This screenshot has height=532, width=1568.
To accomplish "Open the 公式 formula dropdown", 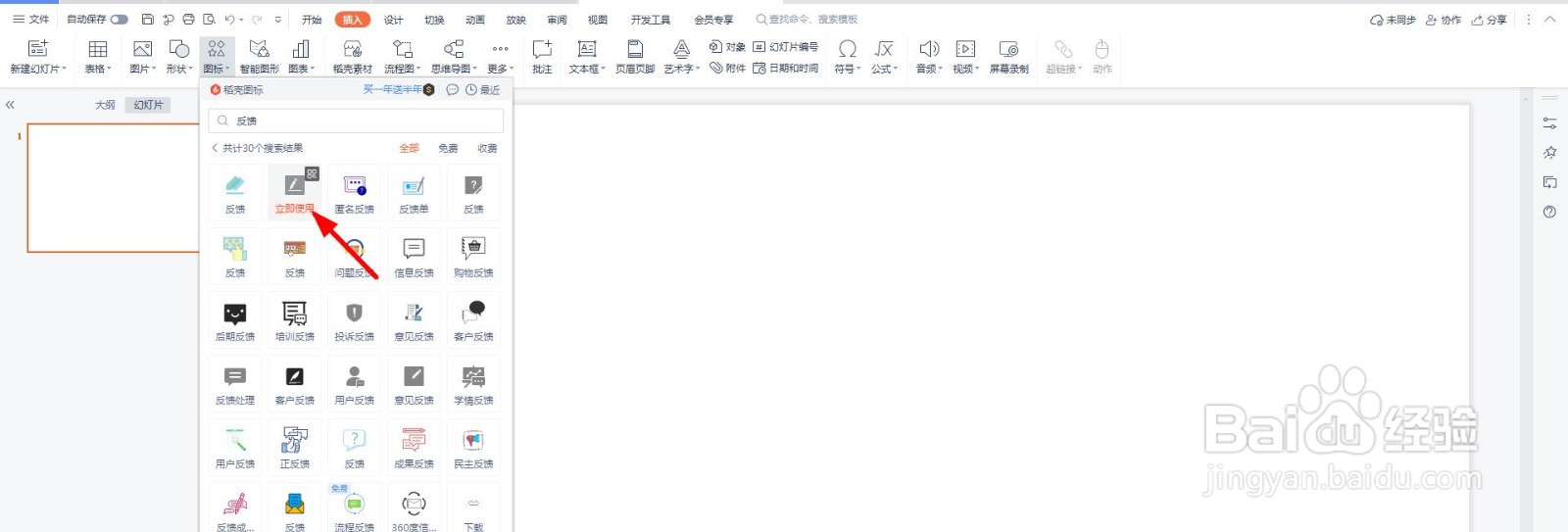I will 884,57.
